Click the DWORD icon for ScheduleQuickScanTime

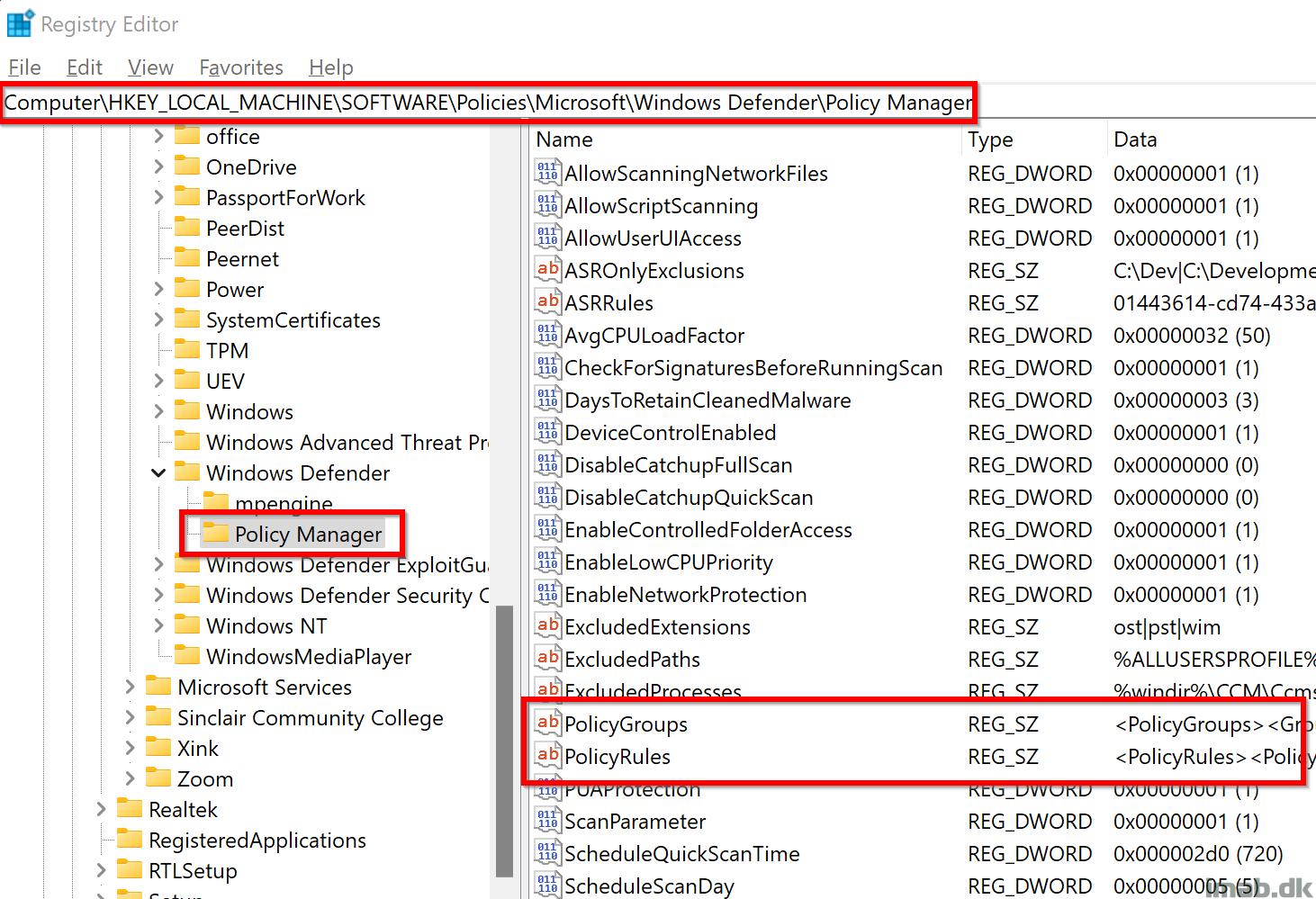point(547,853)
